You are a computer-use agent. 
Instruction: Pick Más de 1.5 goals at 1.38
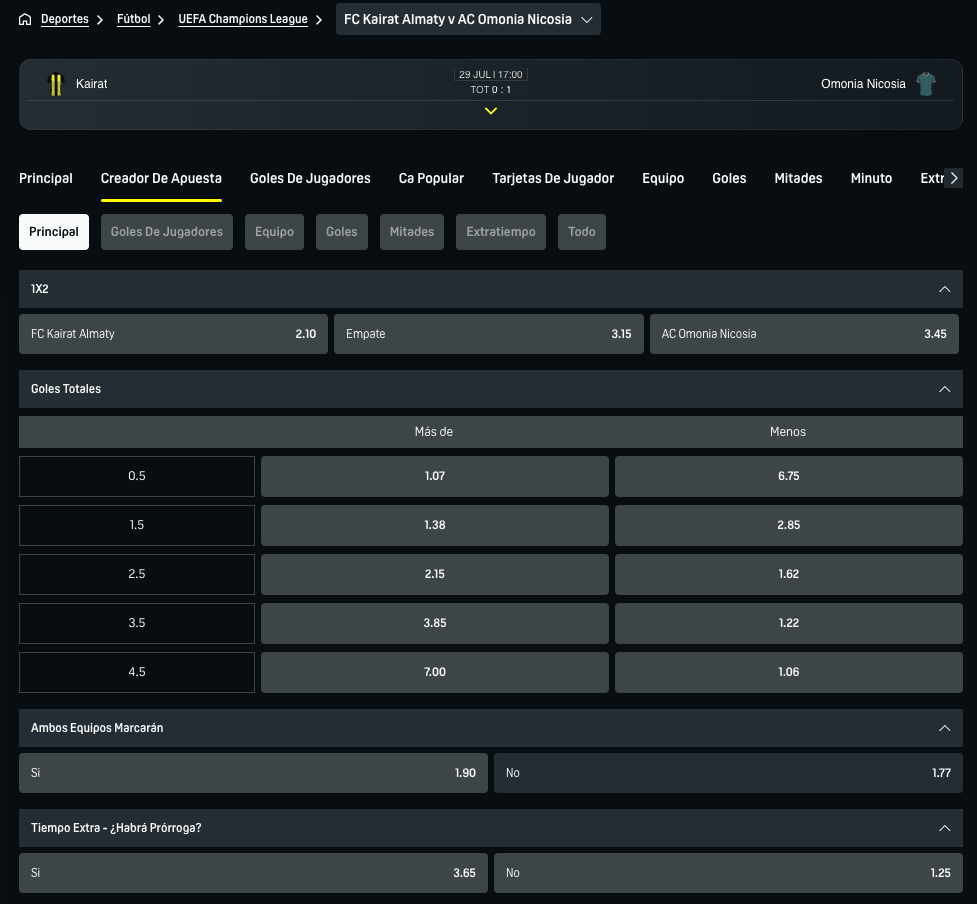click(435, 525)
